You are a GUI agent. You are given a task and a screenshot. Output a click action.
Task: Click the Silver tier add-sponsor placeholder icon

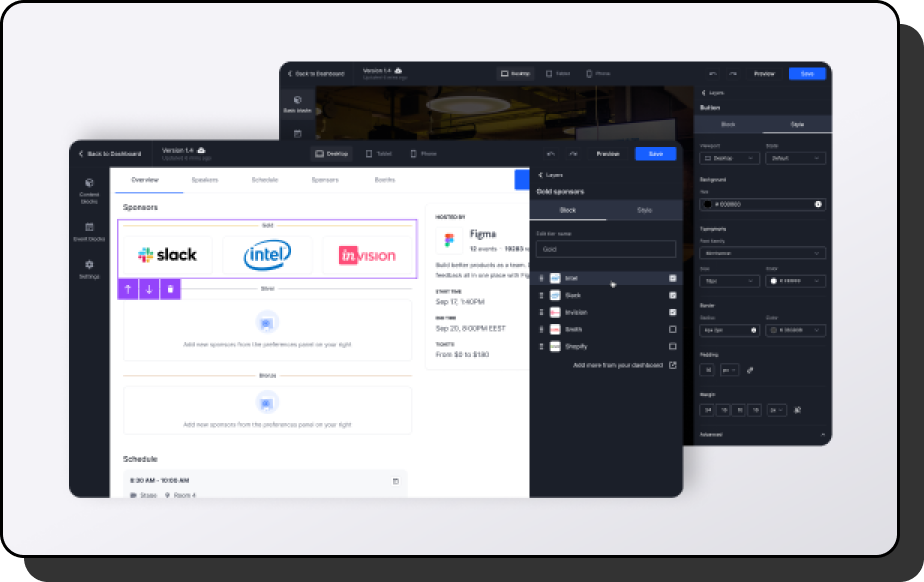tap(267, 323)
